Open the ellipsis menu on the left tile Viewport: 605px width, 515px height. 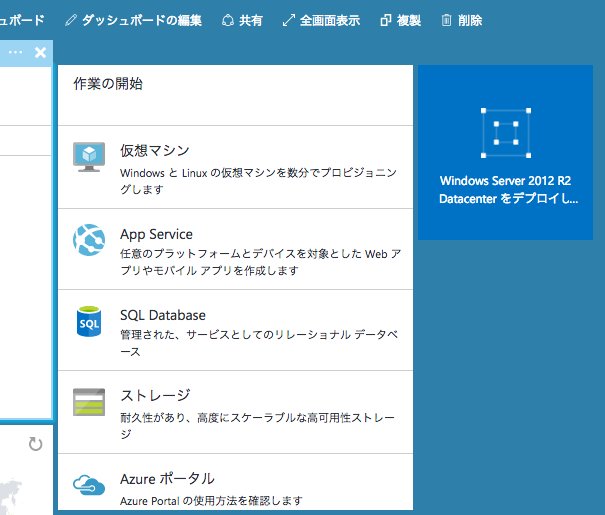coord(15,52)
